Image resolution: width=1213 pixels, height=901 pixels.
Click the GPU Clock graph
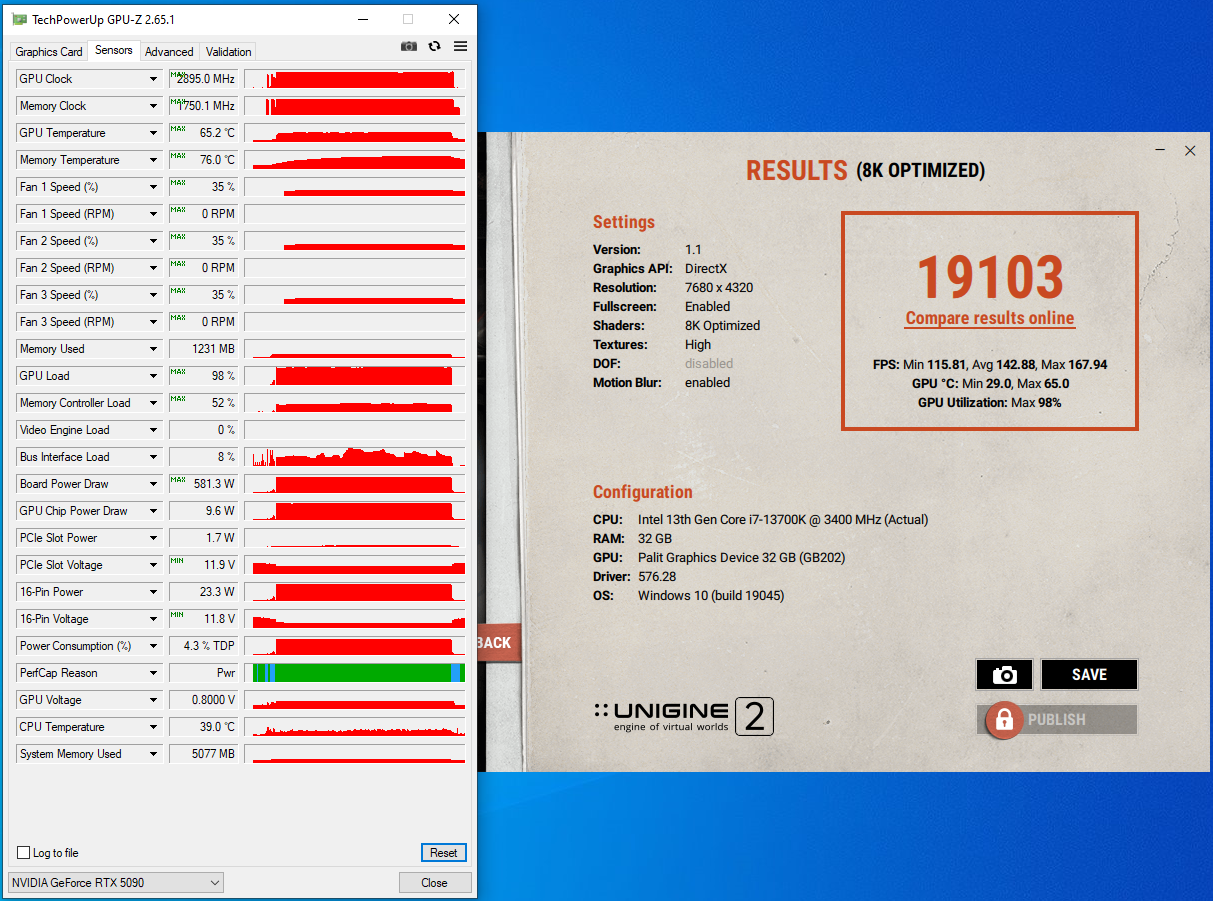click(355, 79)
